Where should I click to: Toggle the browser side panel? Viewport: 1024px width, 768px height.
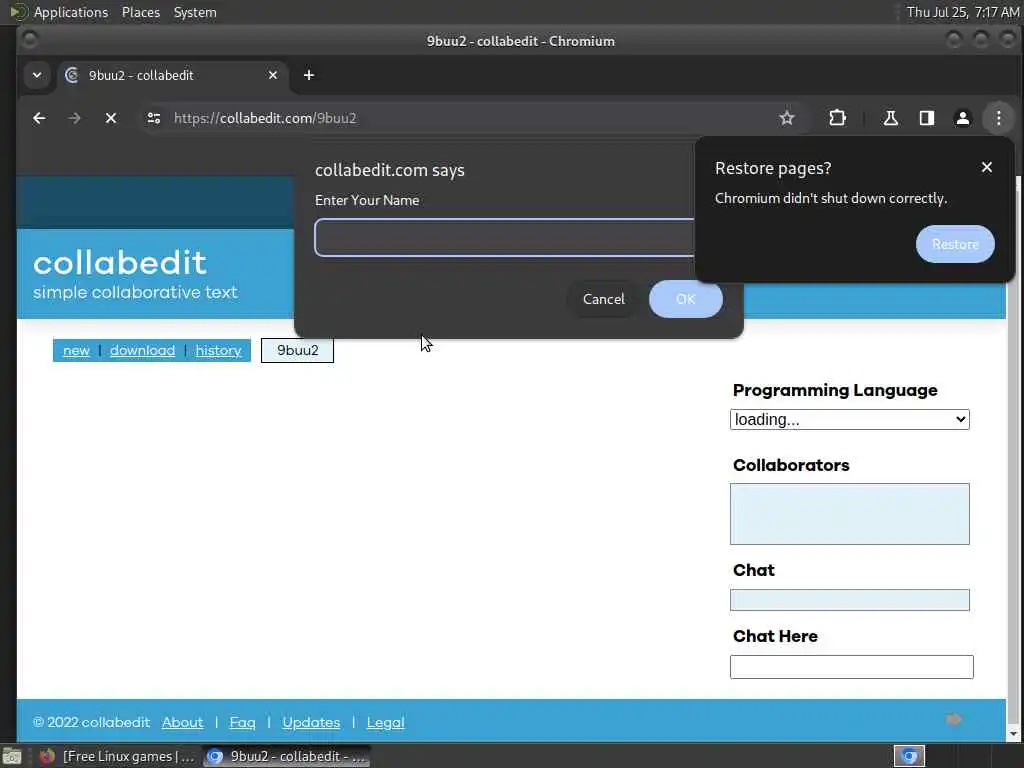click(x=927, y=118)
